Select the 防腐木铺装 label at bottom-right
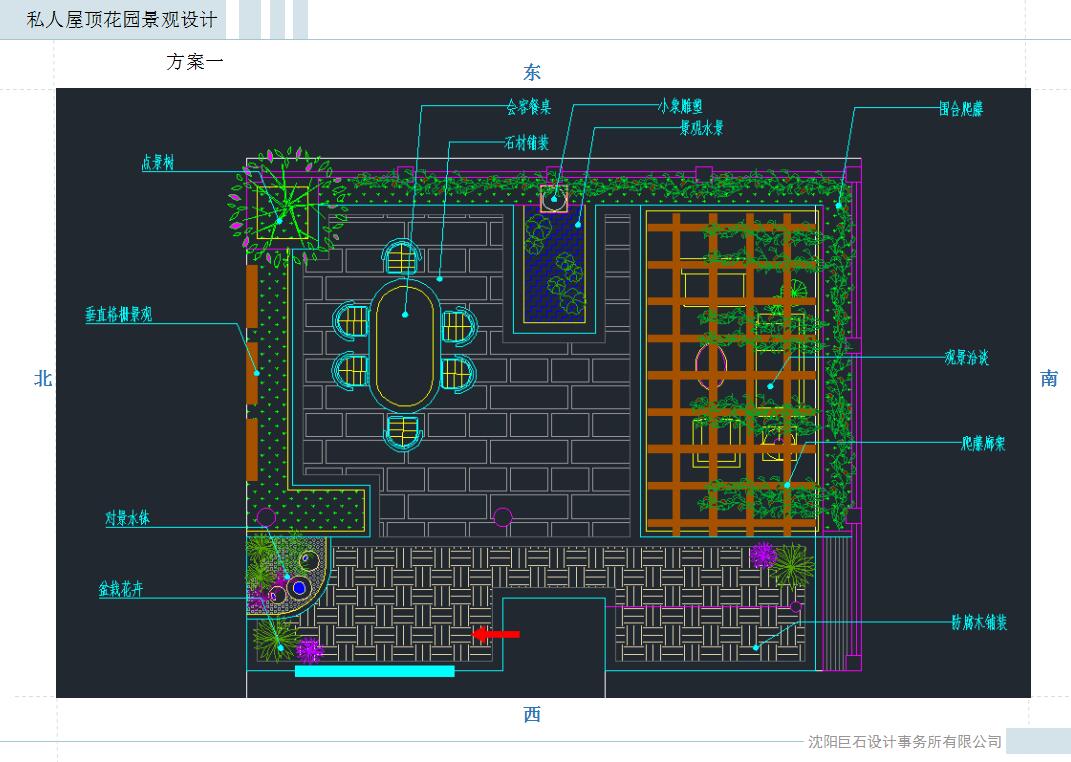Screen dimensions: 1071x762 (x=978, y=622)
